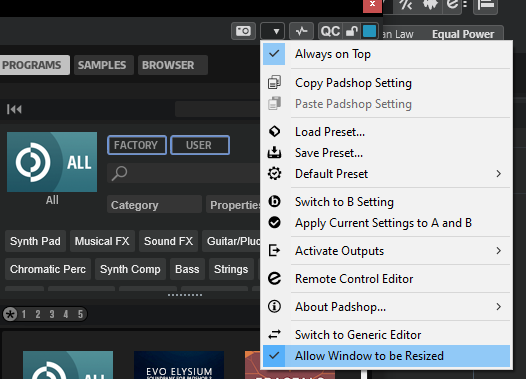Click the layout bars icon at top right
526x379 pixels.
tap(485, 6)
